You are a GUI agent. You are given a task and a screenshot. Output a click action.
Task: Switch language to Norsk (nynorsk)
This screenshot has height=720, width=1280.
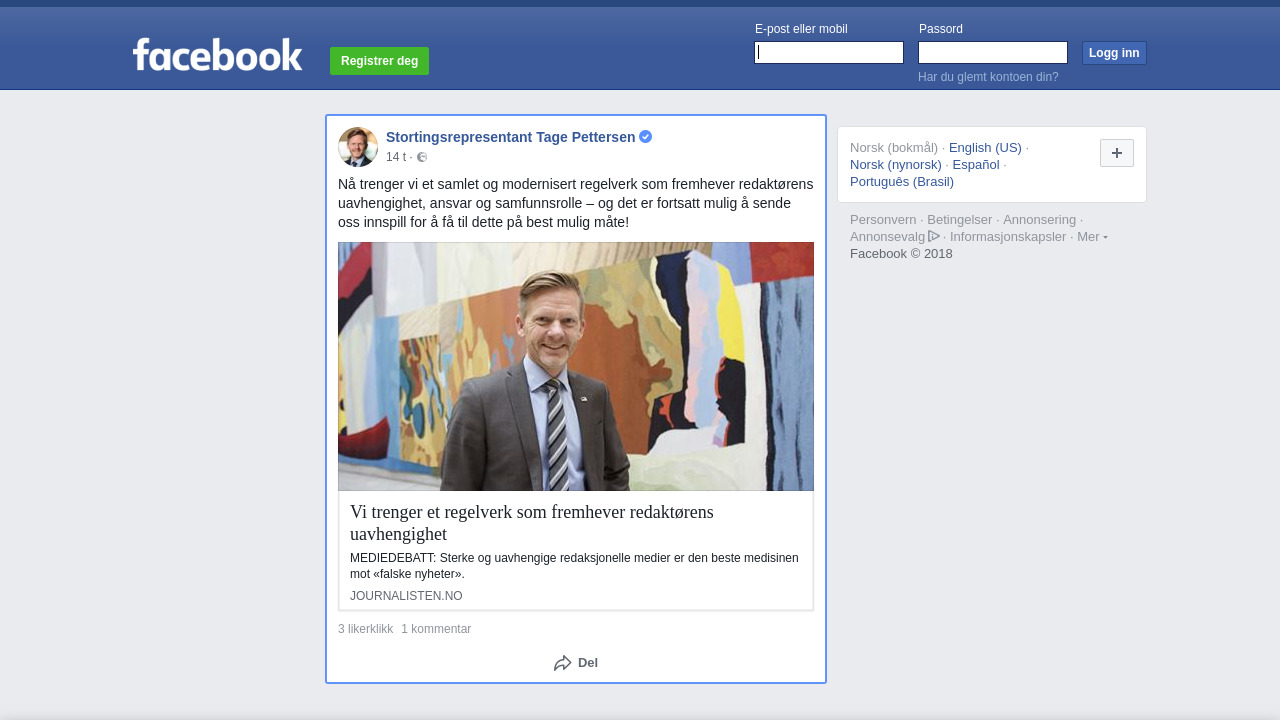pos(895,164)
